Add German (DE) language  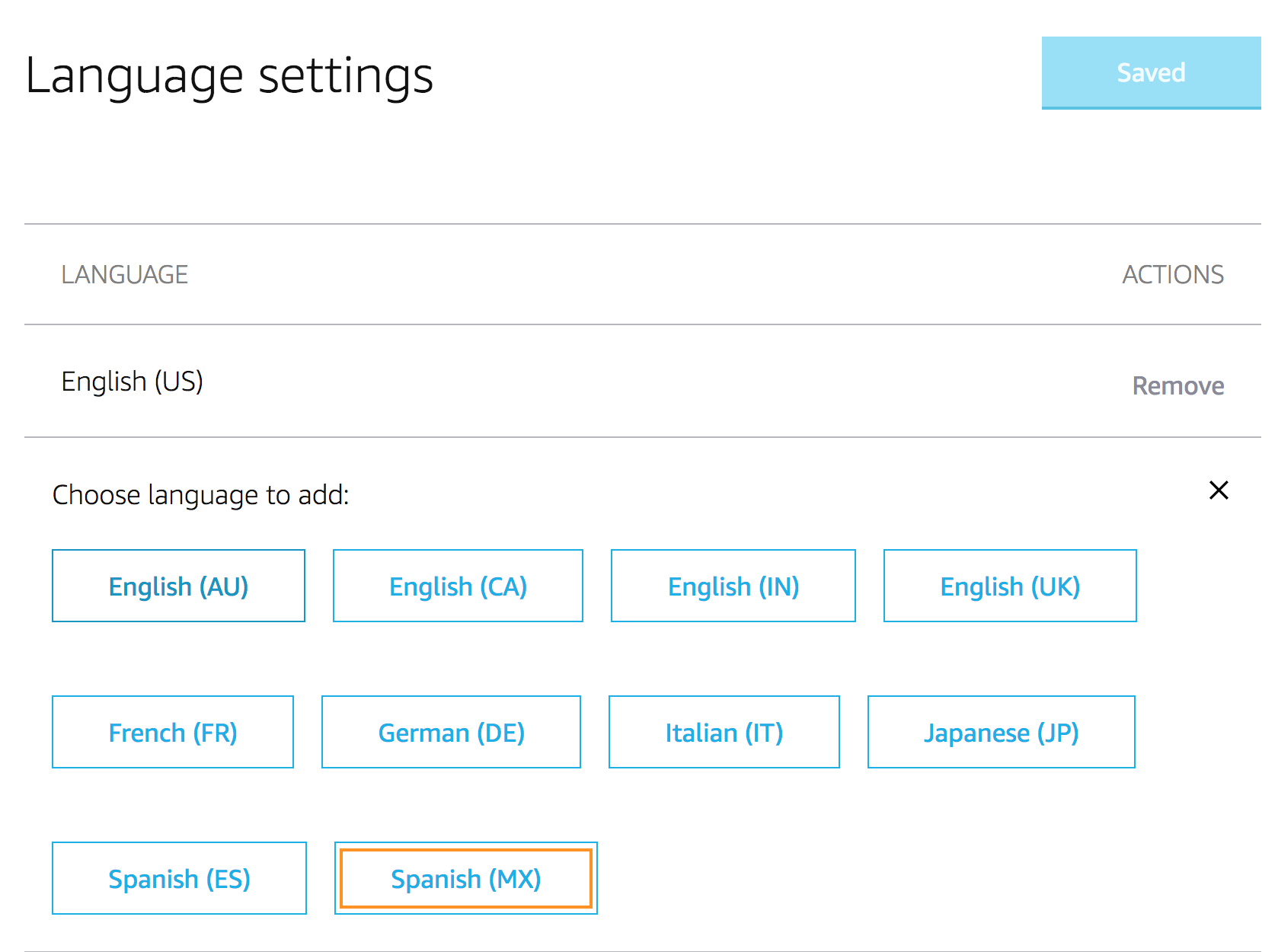coord(451,732)
